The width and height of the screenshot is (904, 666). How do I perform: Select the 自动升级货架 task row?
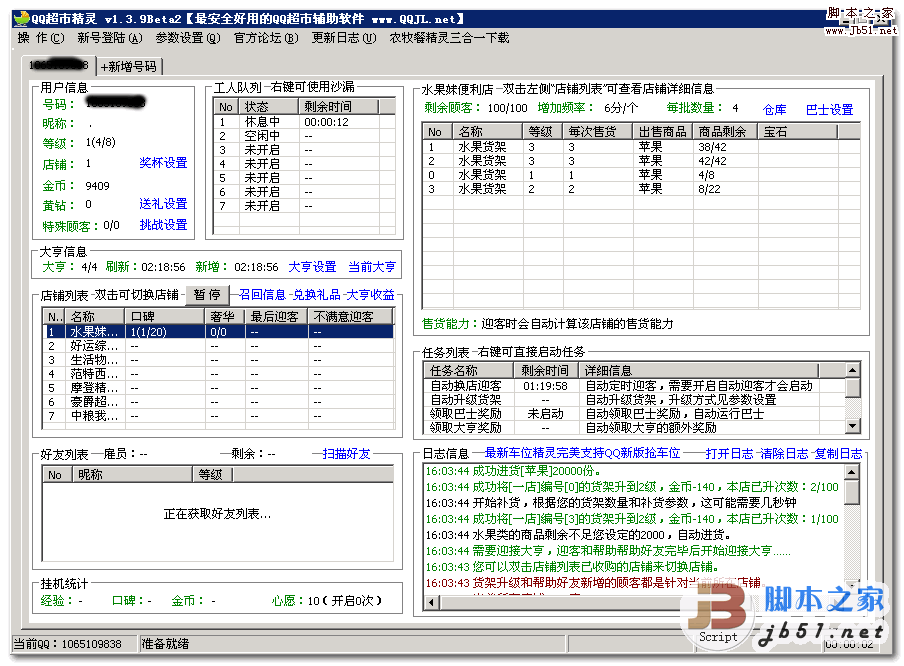635,400
